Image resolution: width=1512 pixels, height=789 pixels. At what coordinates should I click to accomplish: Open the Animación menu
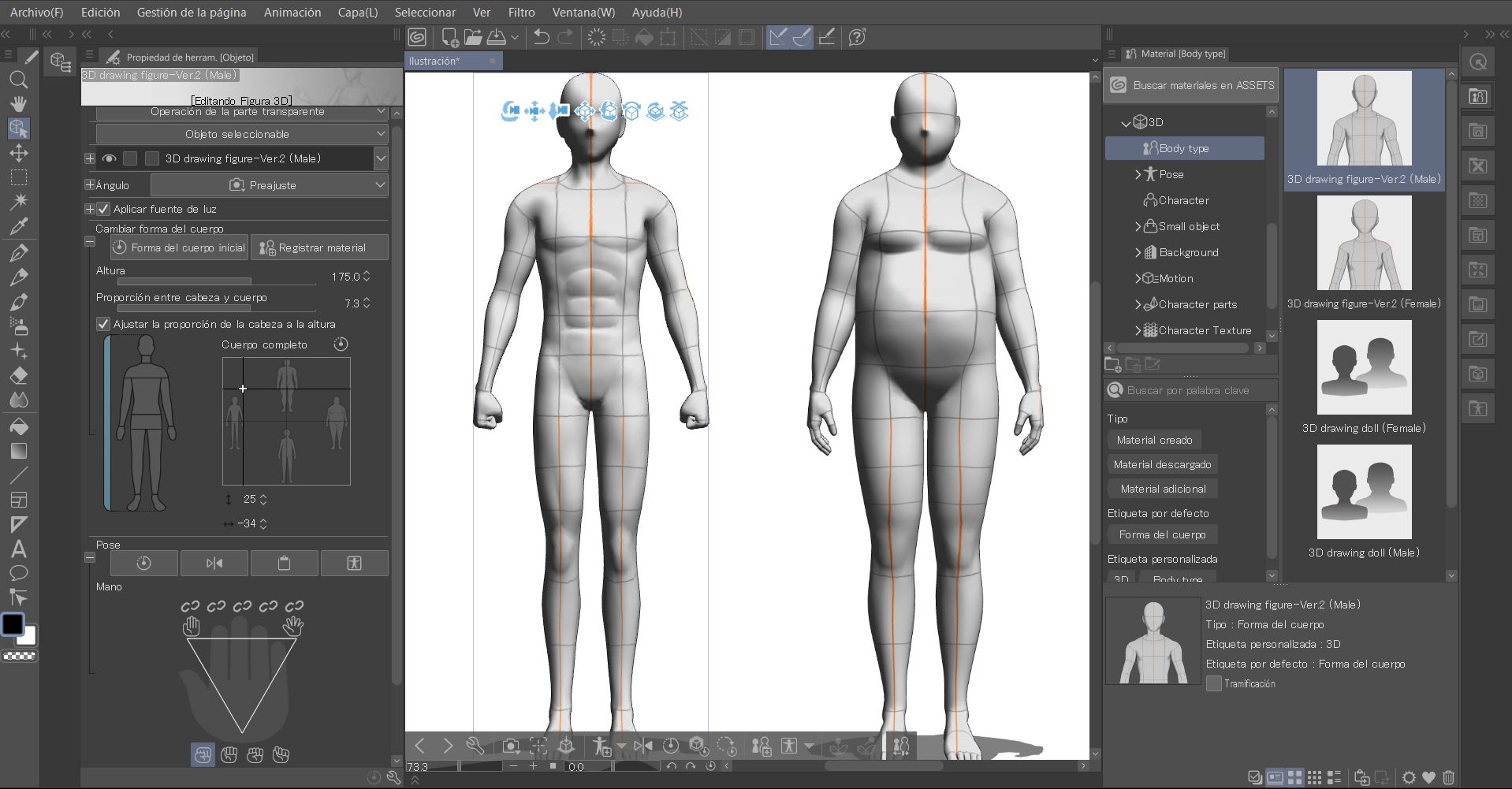coord(292,12)
